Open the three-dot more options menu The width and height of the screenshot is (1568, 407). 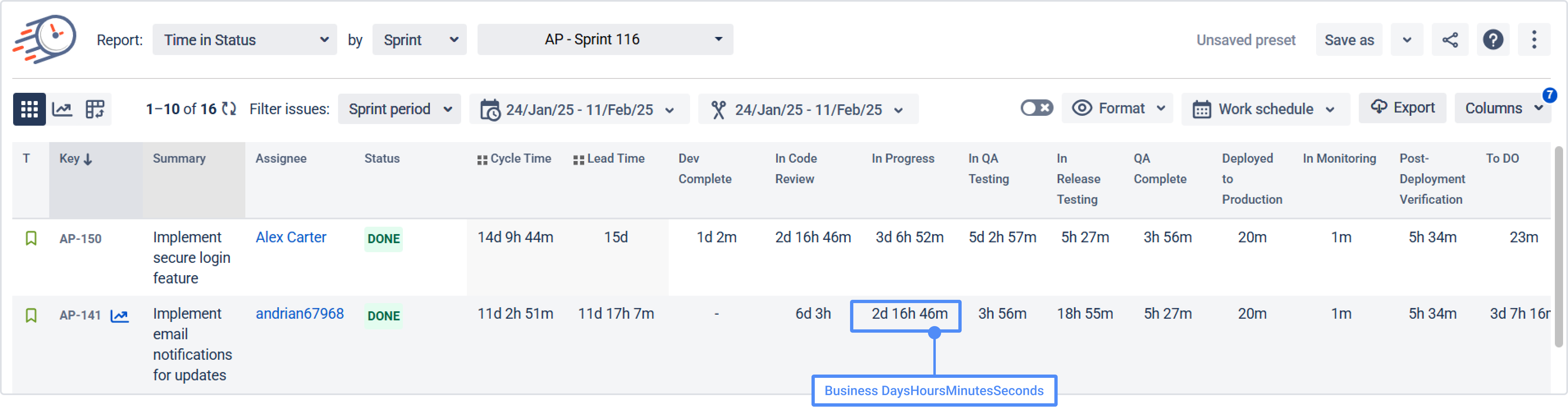(x=1534, y=40)
